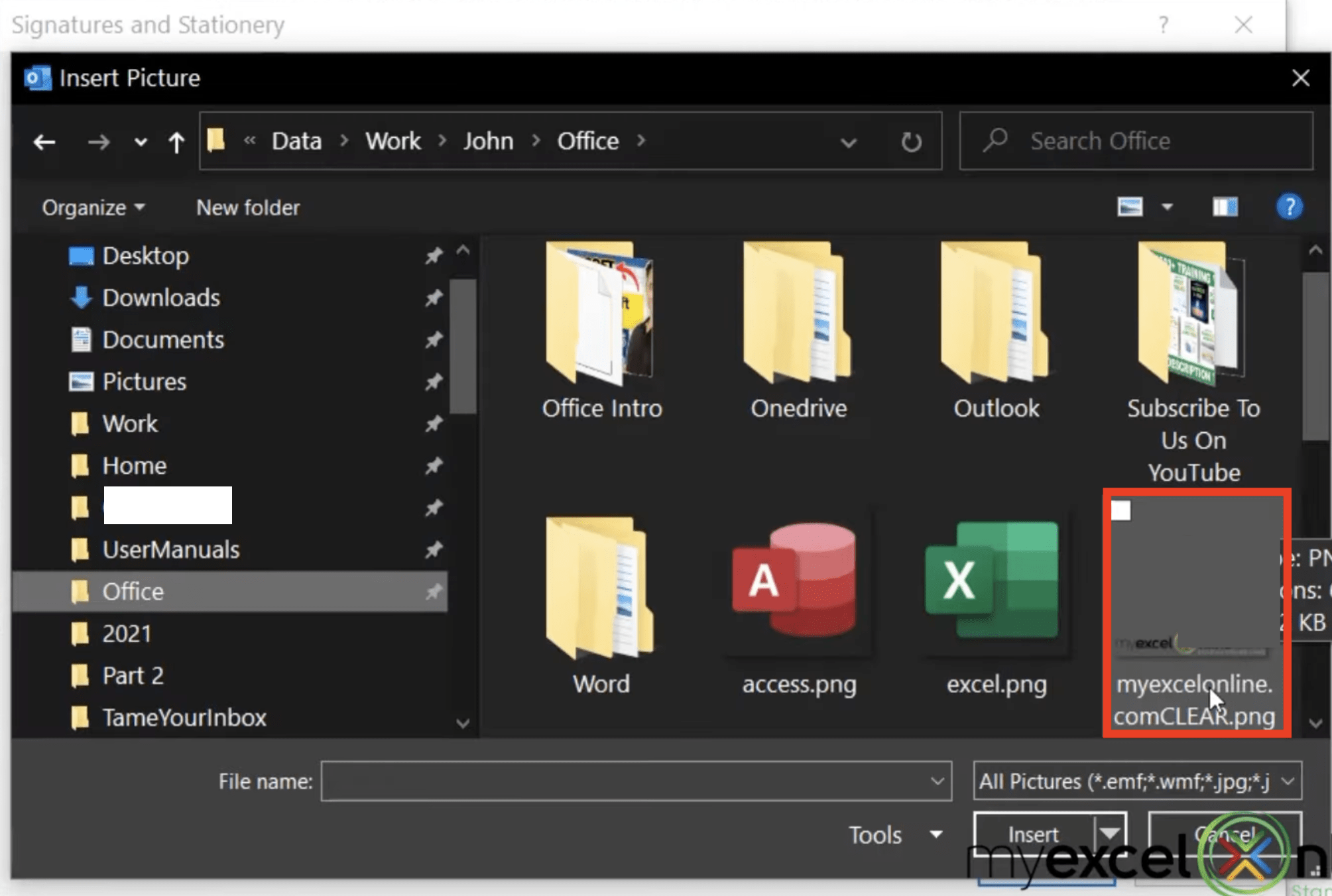Expand chevron after Data in breadcrumb
The image size is (1332, 896).
344,140
